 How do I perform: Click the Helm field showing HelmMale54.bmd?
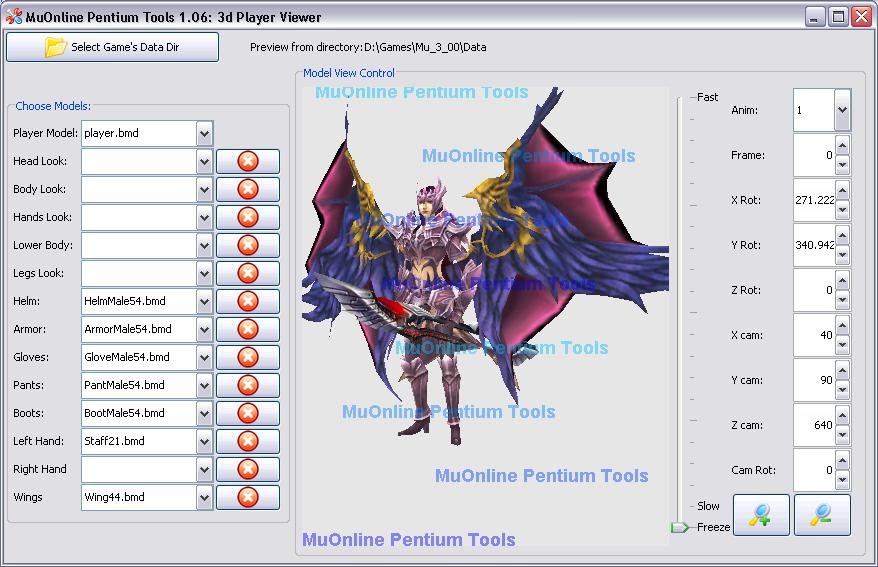139,301
